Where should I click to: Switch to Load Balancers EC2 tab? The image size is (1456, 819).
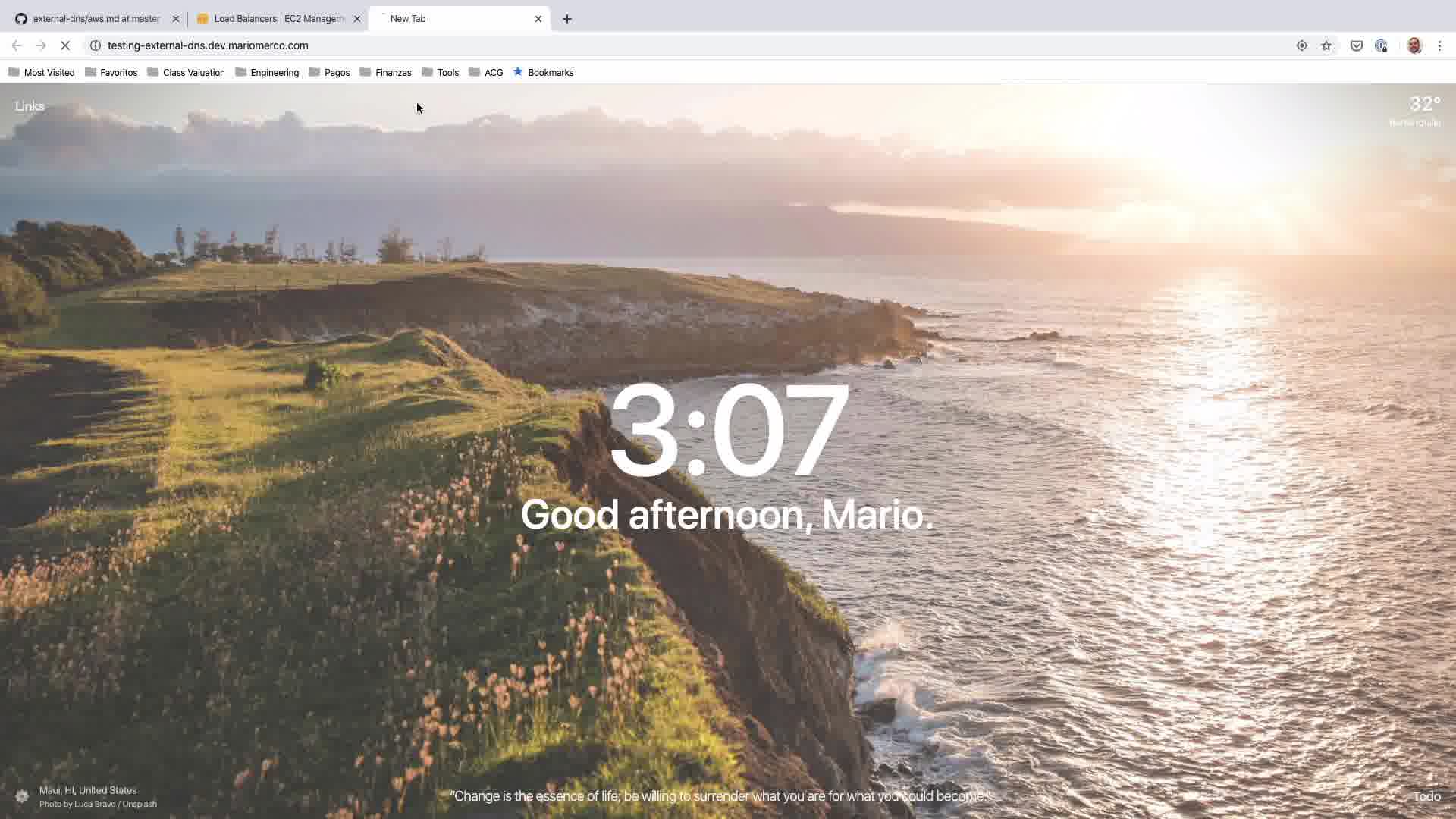click(278, 19)
